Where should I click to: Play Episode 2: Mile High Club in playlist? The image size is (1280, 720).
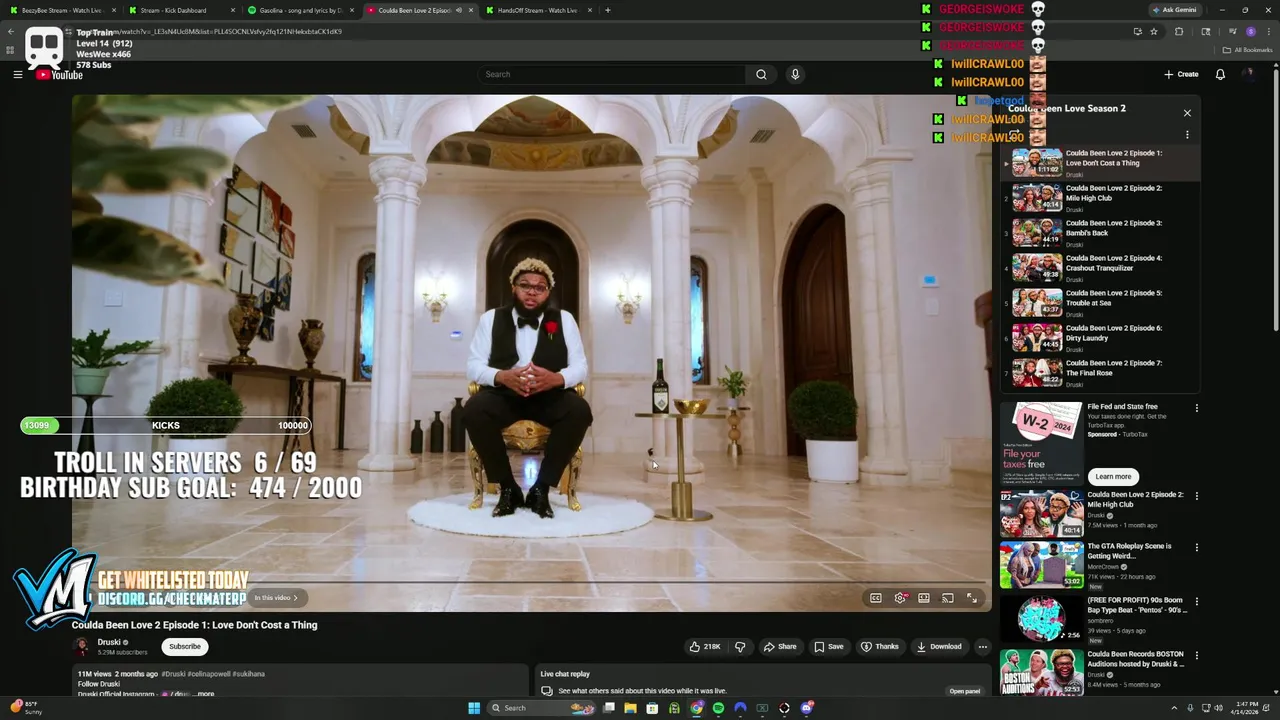point(1100,198)
